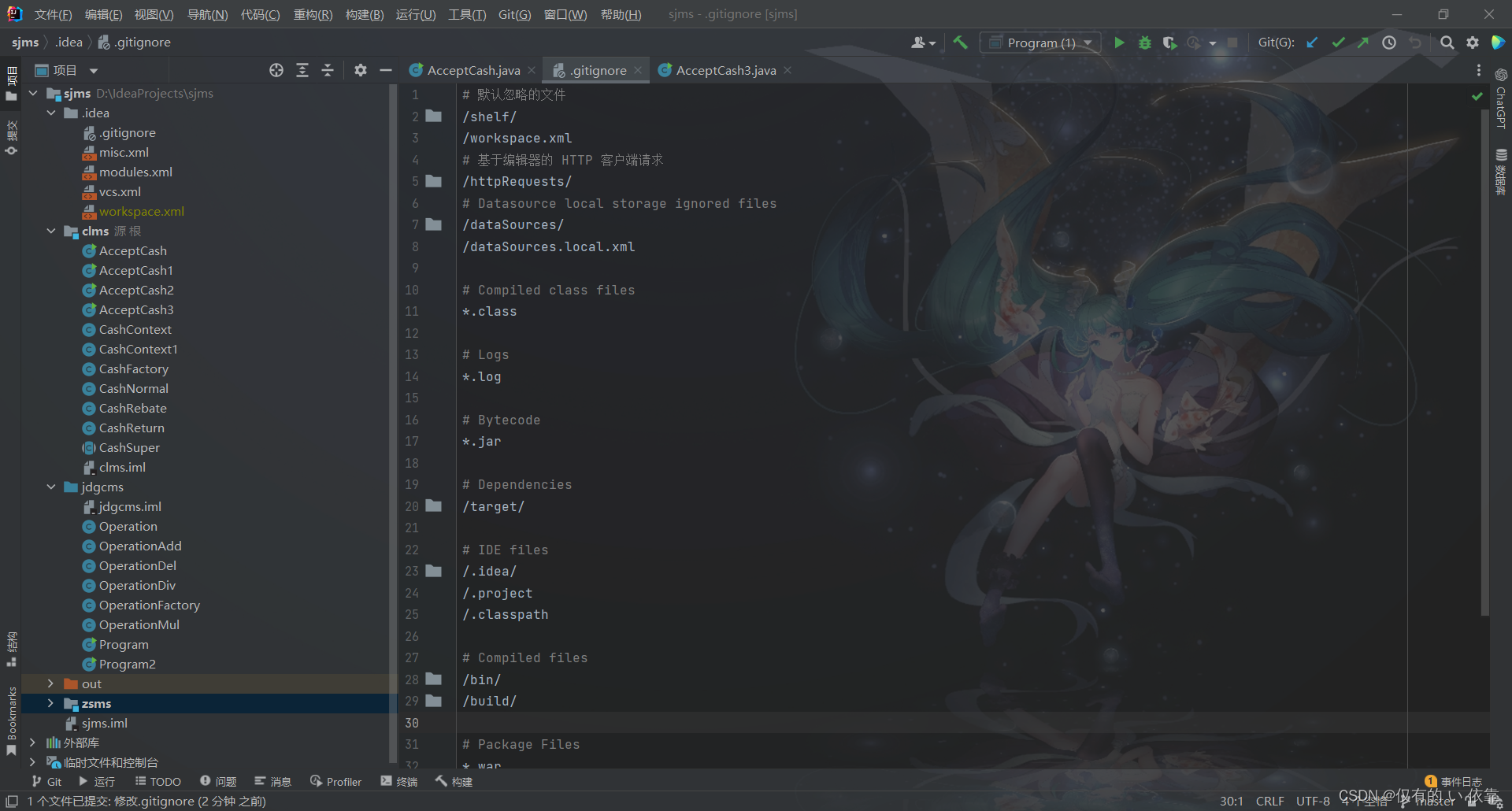This screenshot has width=1512, height=811.
Task: Expand the out folder
Action: [50, 683]
